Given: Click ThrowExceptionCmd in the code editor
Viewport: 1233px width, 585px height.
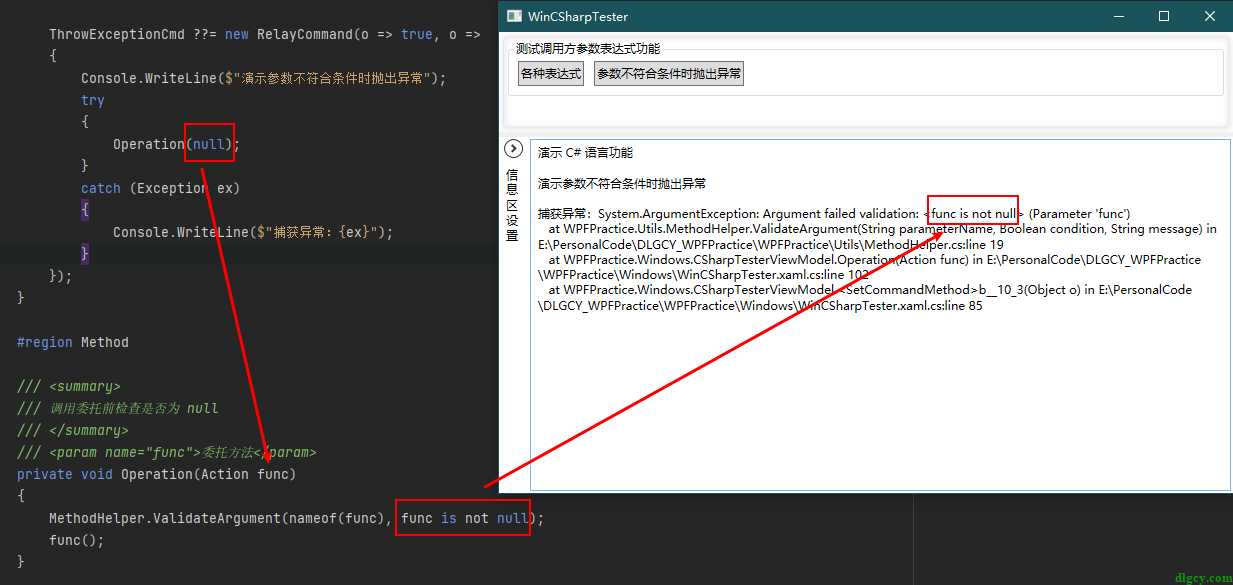Looking at the screenshot, I should pyautogui.click(x=117, y=34).
